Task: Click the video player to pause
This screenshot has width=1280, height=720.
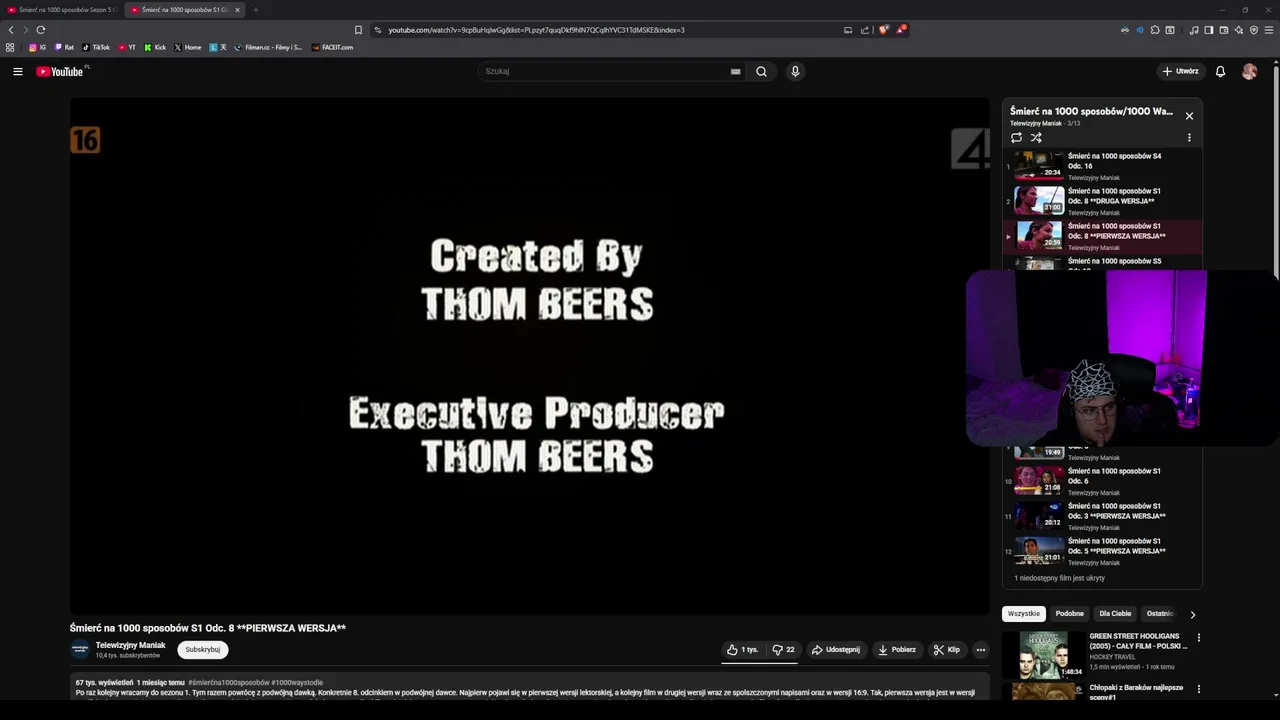Action: coord(529,355)
